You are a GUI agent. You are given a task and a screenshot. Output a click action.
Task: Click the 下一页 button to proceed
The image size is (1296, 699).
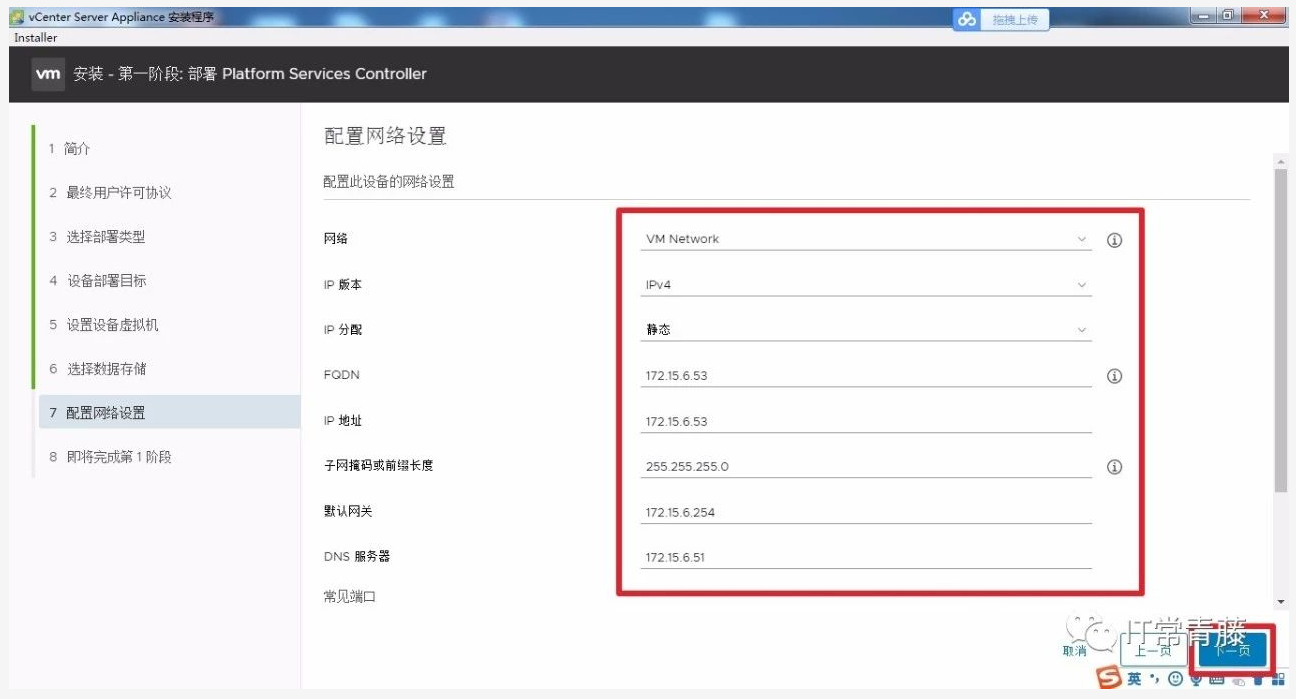coord(1232,651)
